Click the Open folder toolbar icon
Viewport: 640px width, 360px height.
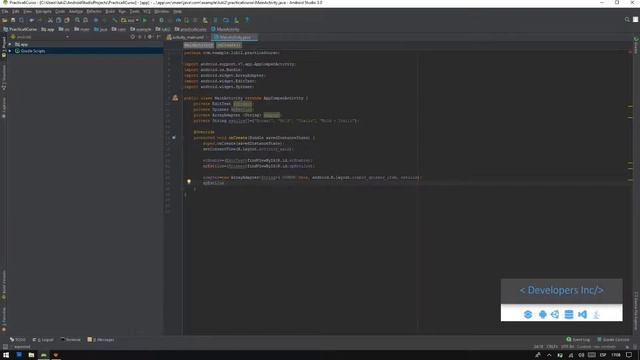coord(5,20)
